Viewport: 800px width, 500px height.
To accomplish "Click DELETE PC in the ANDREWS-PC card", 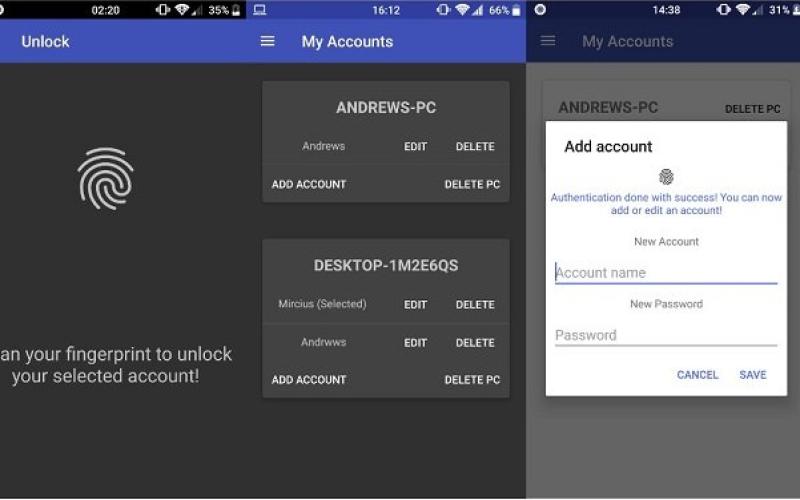I will (x=472, y=184).
